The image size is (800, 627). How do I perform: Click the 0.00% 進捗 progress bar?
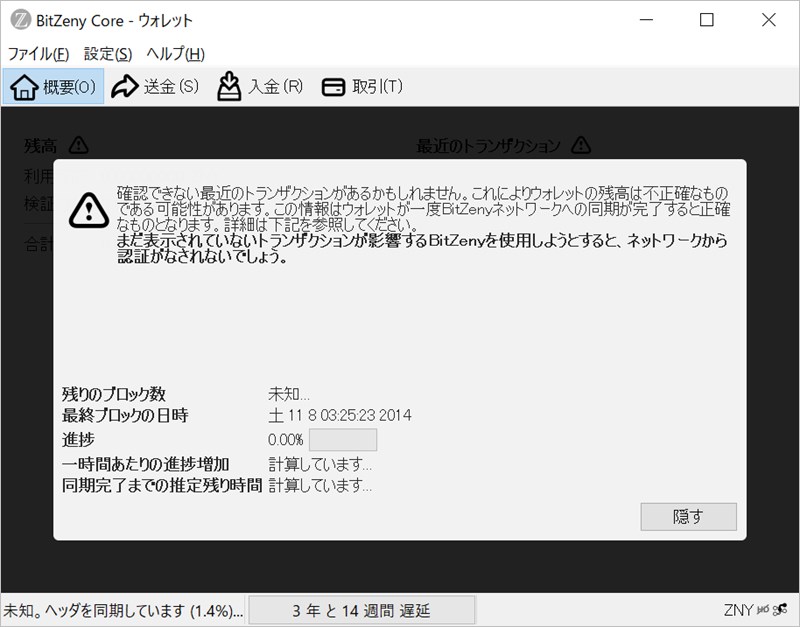[x=343, y=440]
